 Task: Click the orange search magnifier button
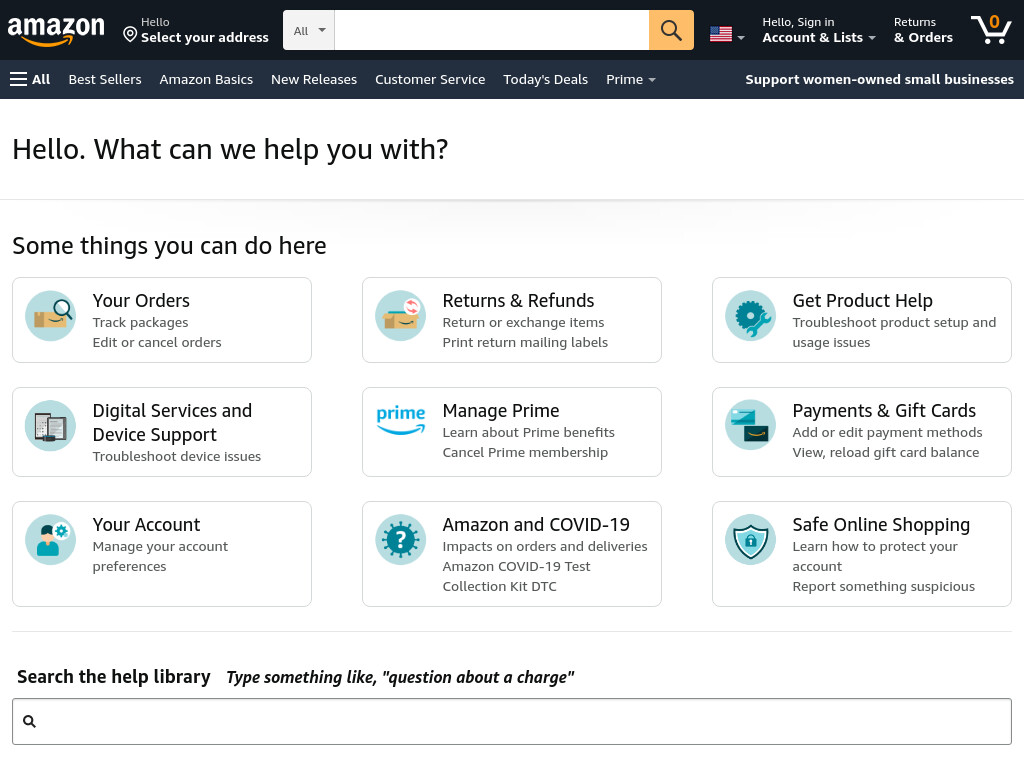pyautogui.click(x=671, y=30)
